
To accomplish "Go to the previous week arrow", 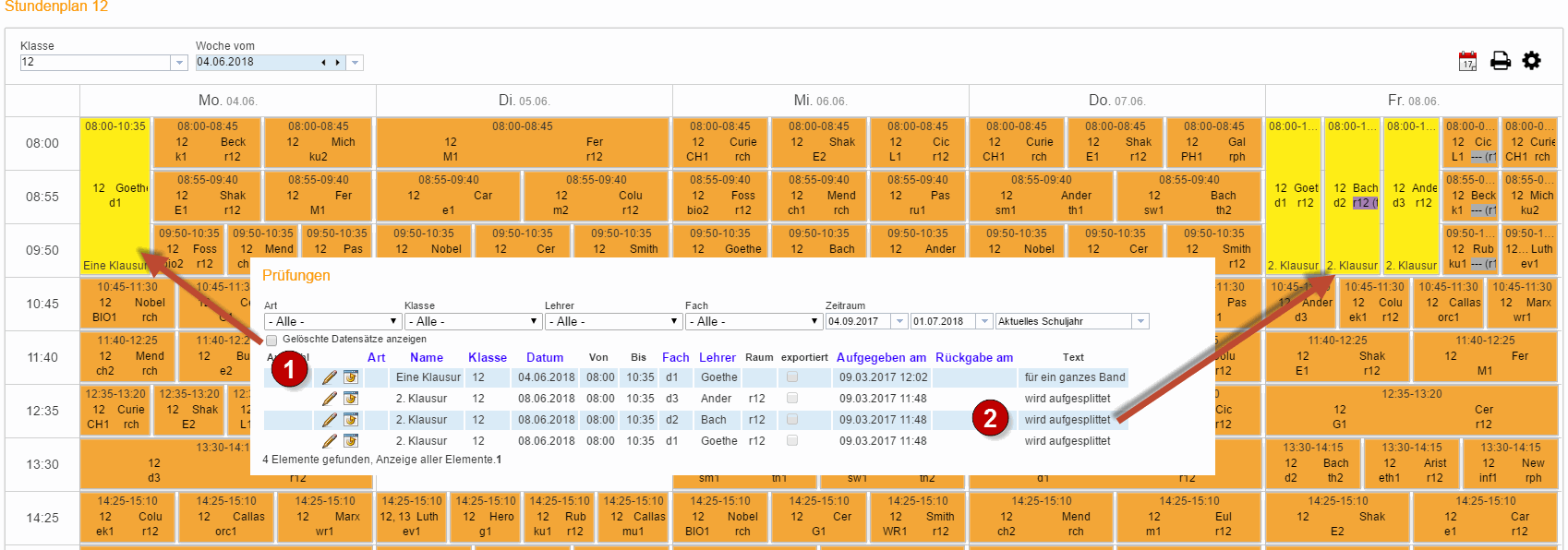I will click(x=323, y=63).
